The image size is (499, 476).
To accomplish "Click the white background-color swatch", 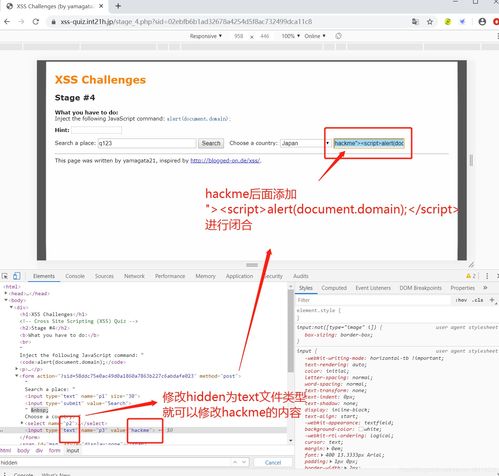I will [361, 429].
